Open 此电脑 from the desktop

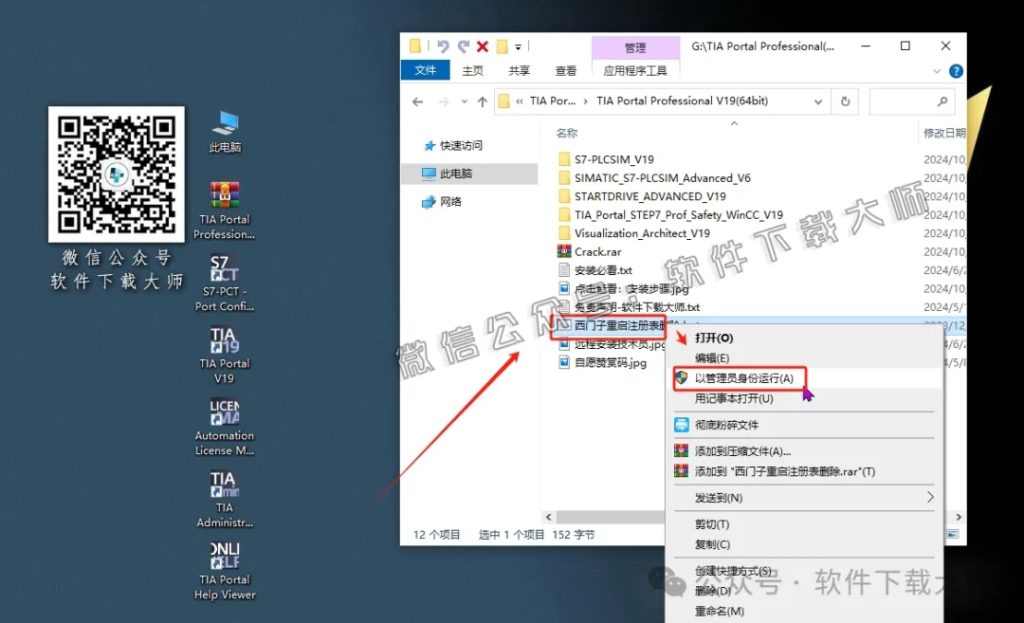[x=222, y=130]
